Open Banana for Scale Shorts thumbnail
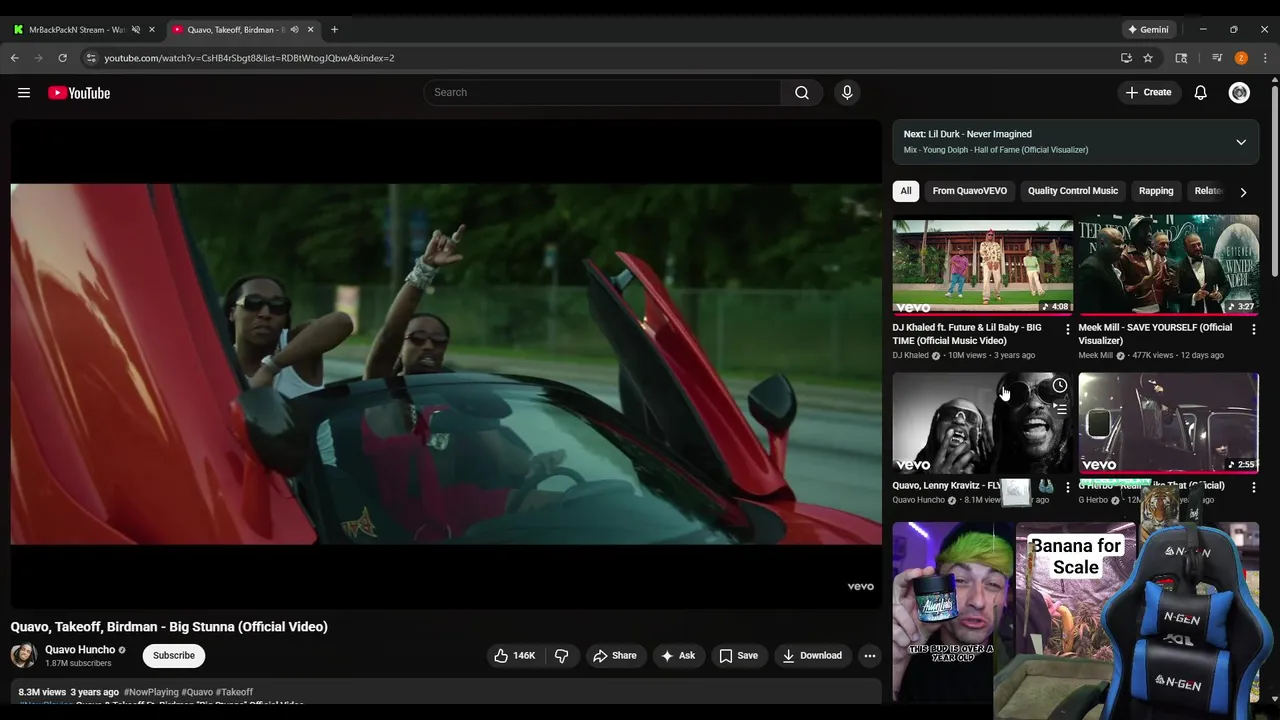 coord(1075,612)
